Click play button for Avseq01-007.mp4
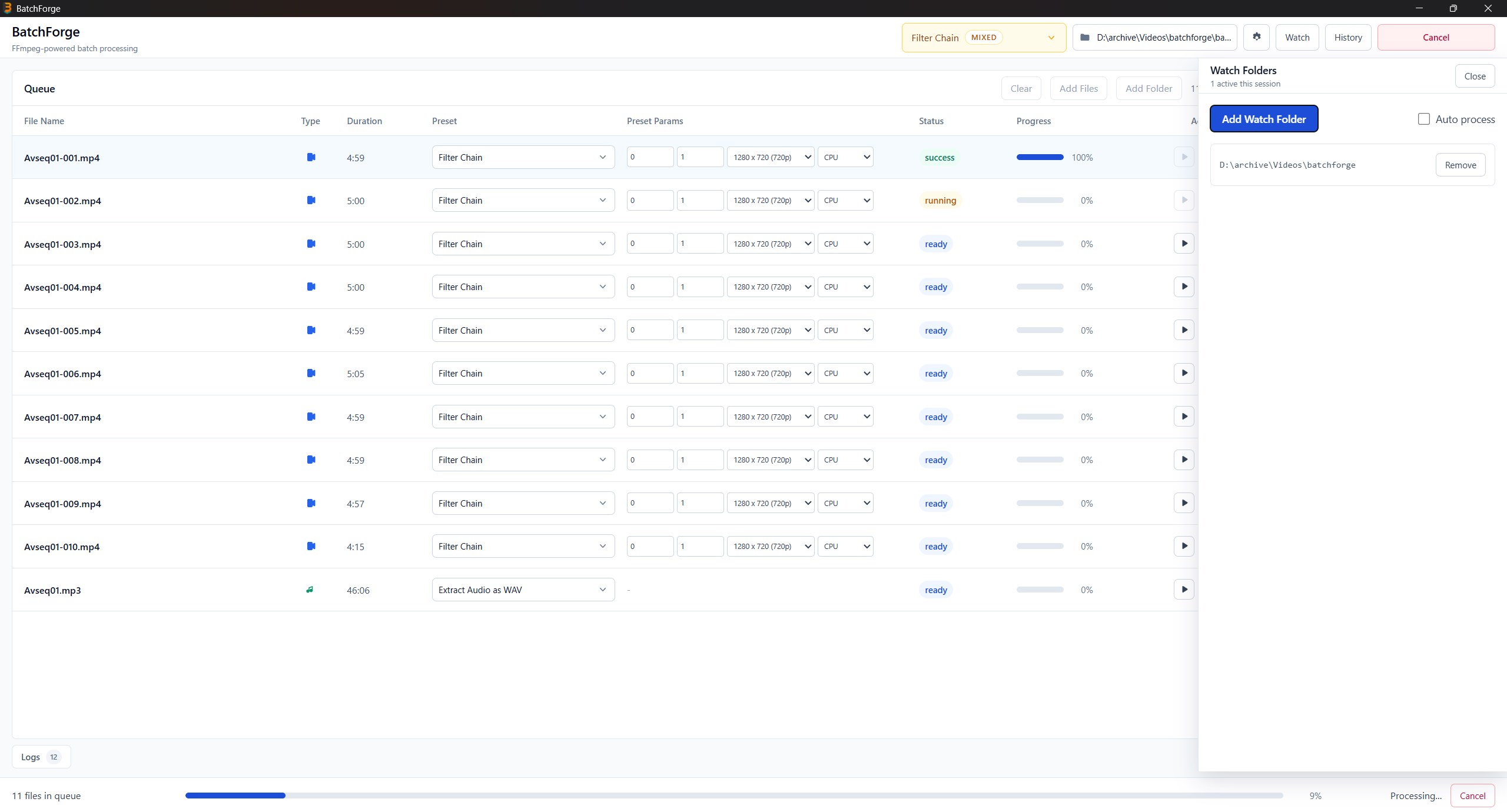Image resolution: width=1507 pixels, height=812 pixels. point(1184,417)
